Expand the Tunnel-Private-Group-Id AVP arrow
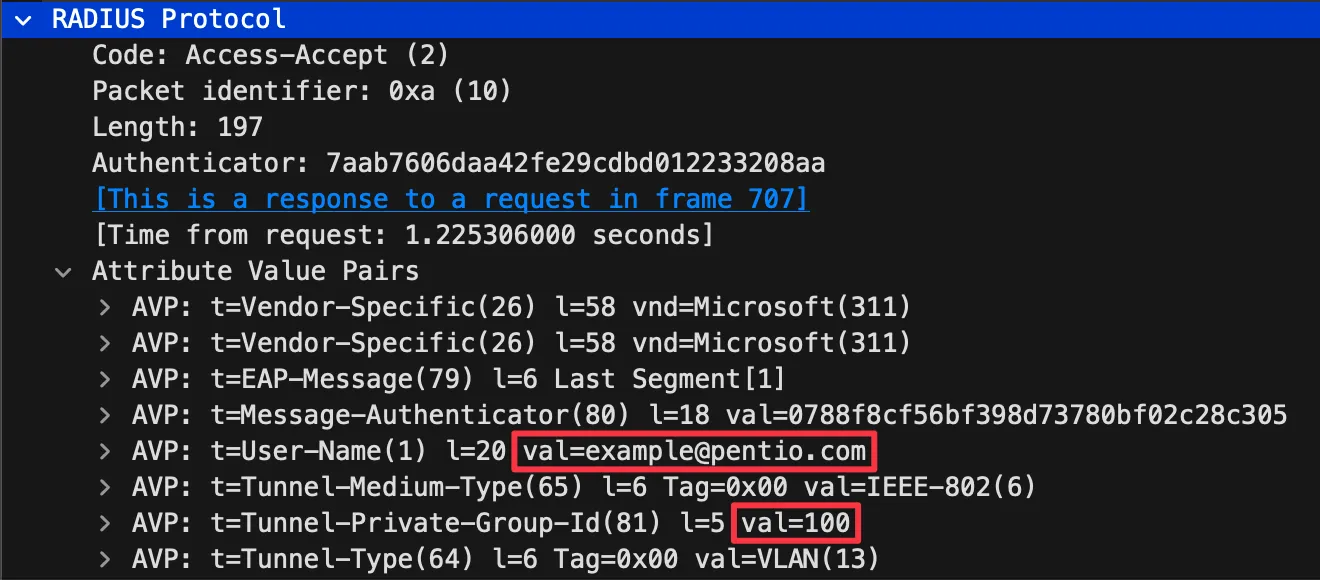Image resolution: width=1320 pixels, height=580 pixels. pos(104,523)
